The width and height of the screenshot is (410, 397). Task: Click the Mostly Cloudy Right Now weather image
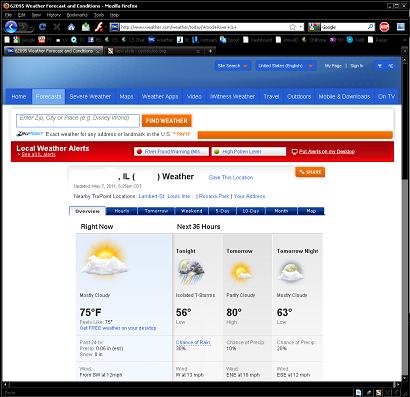[x=104, y=260]
